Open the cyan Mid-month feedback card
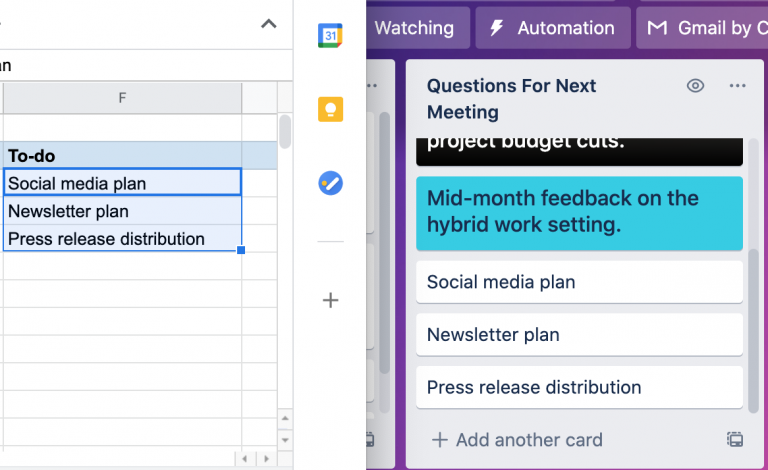Image resolution: width=768 pixels, height=470 pixels. tap(579, 212)
